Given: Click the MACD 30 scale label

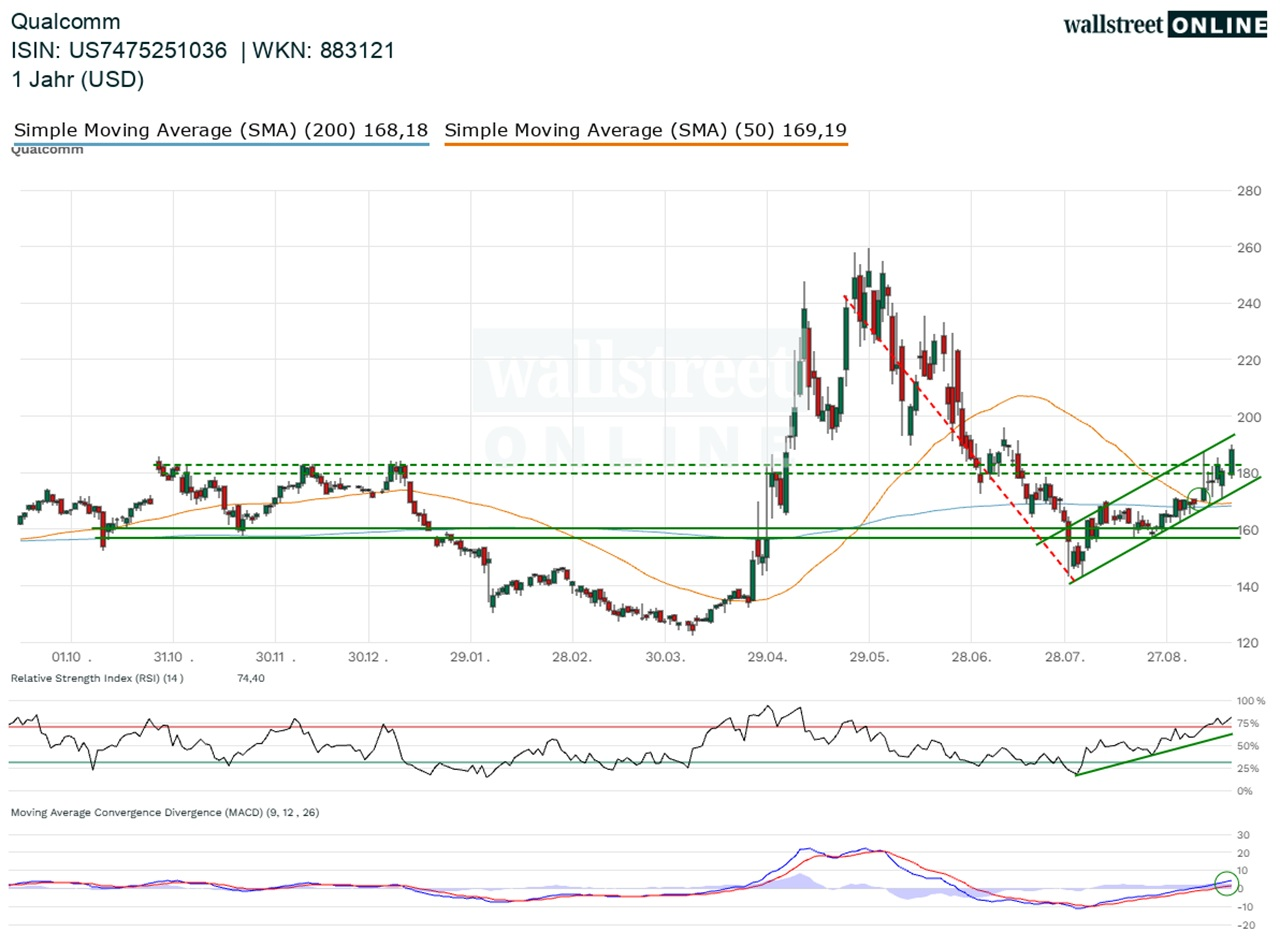Looking at the screenshot, I should click(1244, 835).
